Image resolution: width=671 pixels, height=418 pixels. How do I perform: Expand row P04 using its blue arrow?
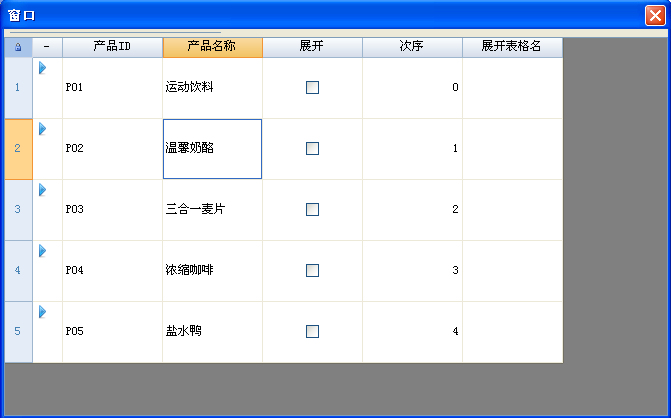[42, 251]
